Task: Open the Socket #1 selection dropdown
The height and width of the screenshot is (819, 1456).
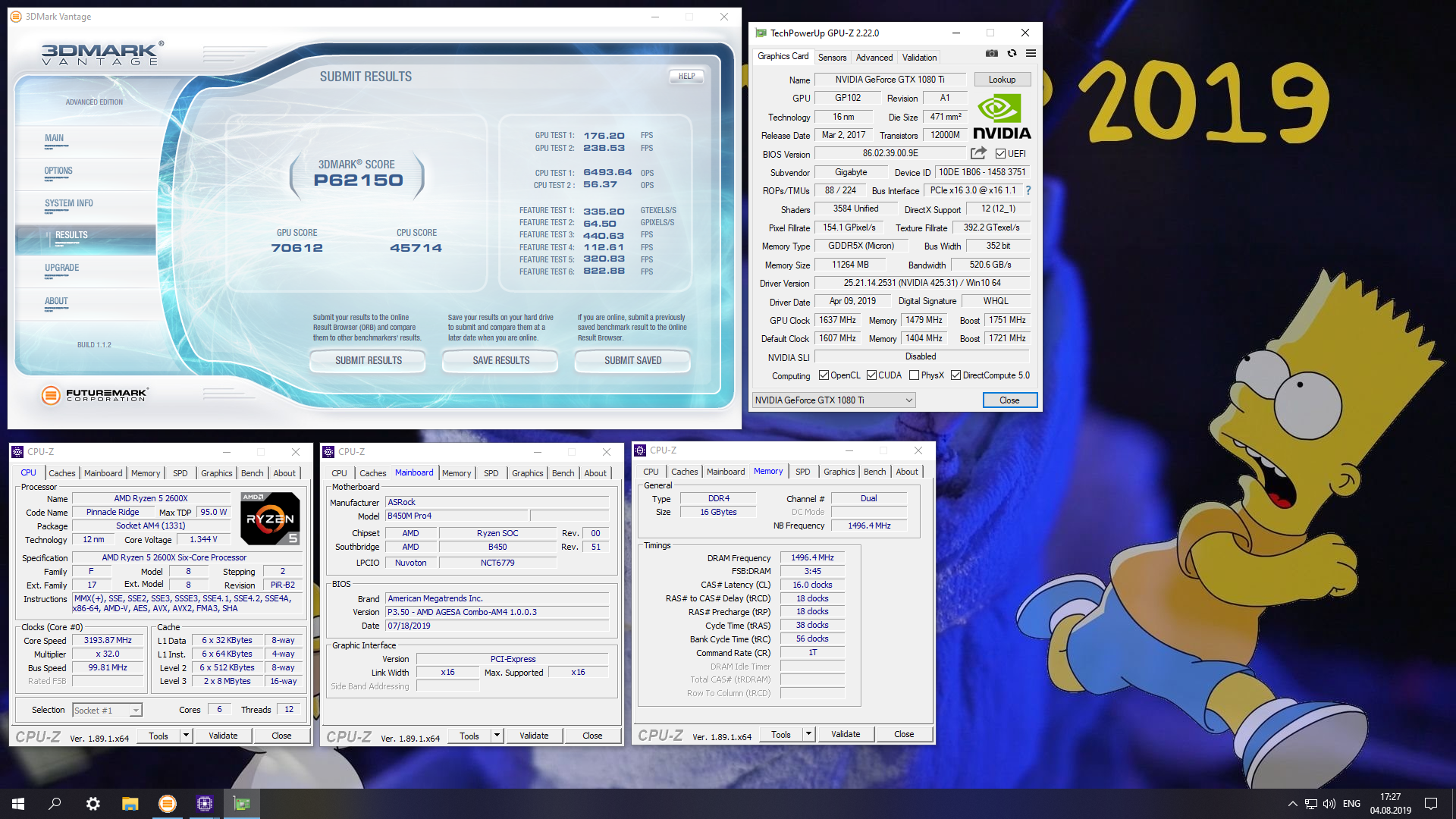Action: [x=107, y=711]
